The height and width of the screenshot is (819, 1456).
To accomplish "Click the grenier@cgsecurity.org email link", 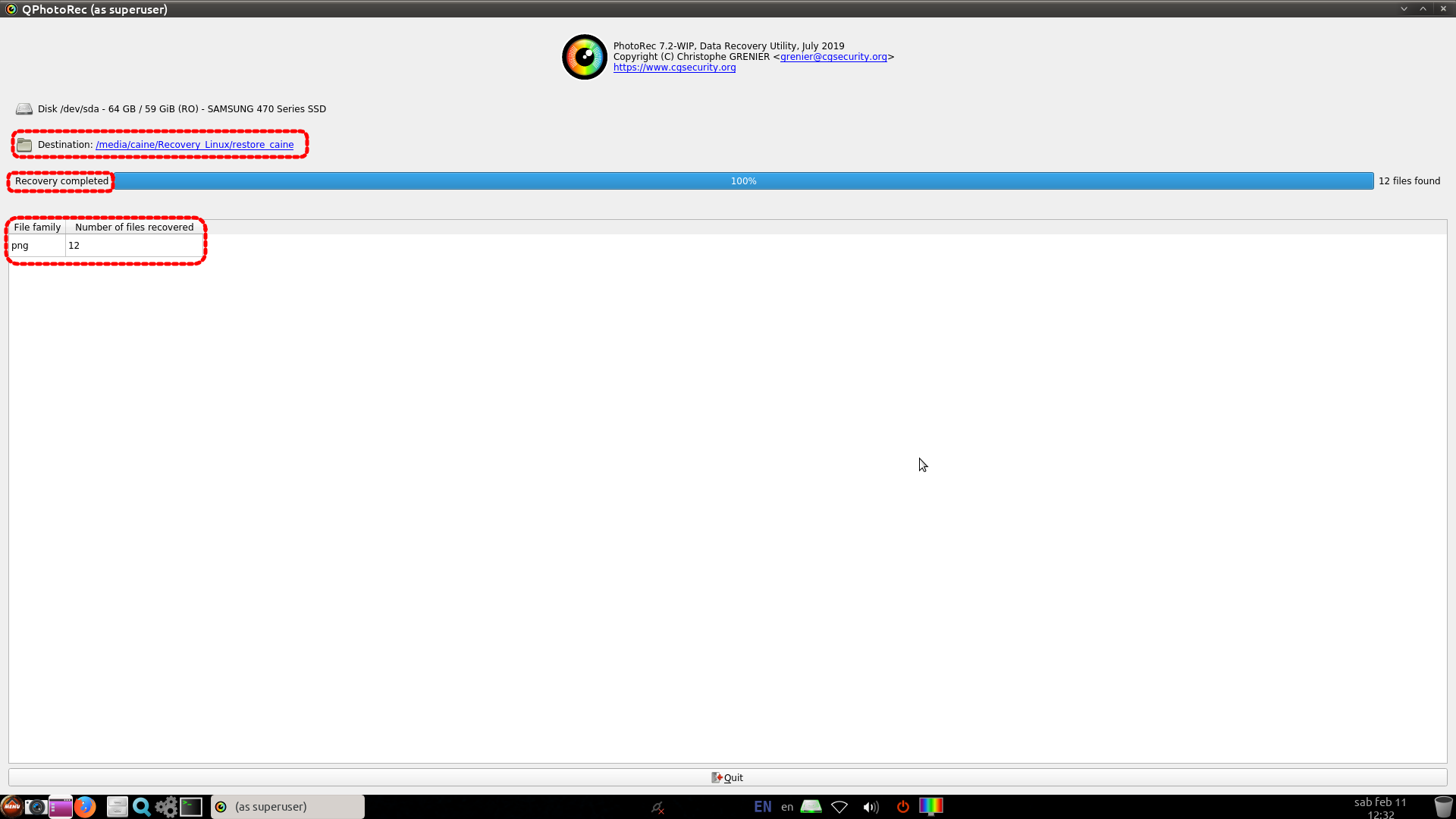I will [833, 57].
